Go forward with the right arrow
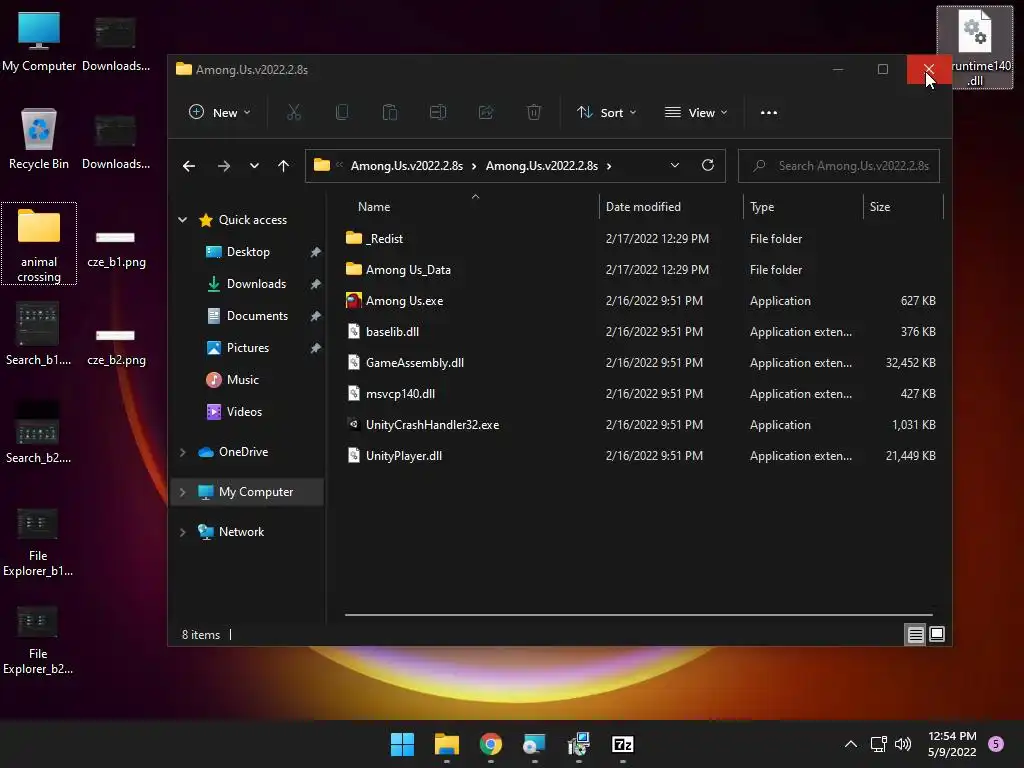1024x768 pixels. tap(223, 166)
